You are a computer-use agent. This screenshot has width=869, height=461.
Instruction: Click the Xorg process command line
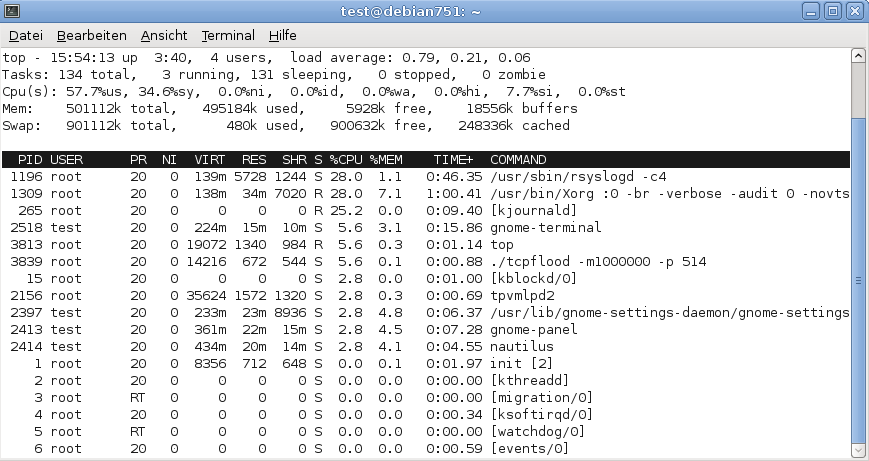pos(669,194)
